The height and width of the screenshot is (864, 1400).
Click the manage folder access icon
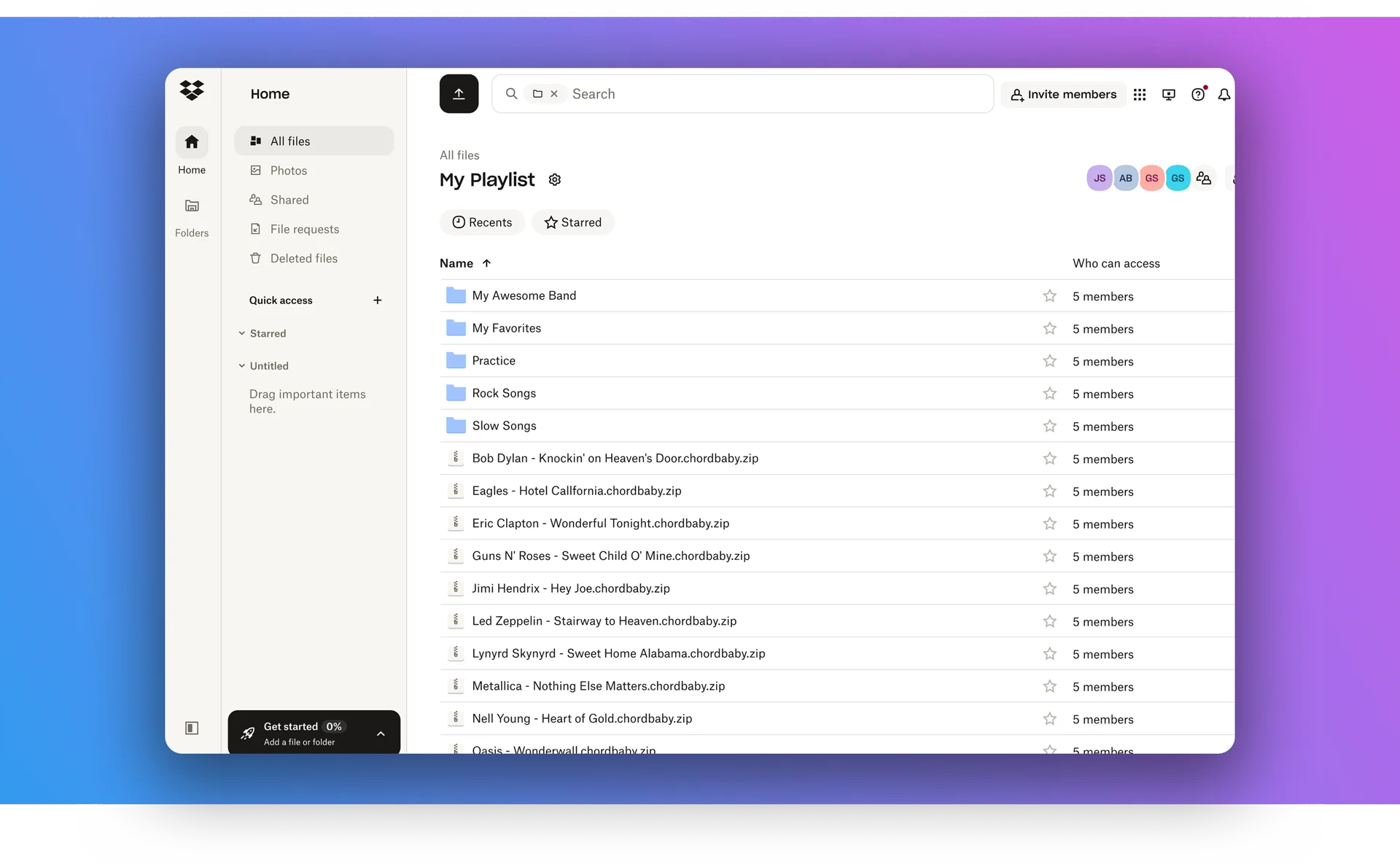click(1204, 178)
